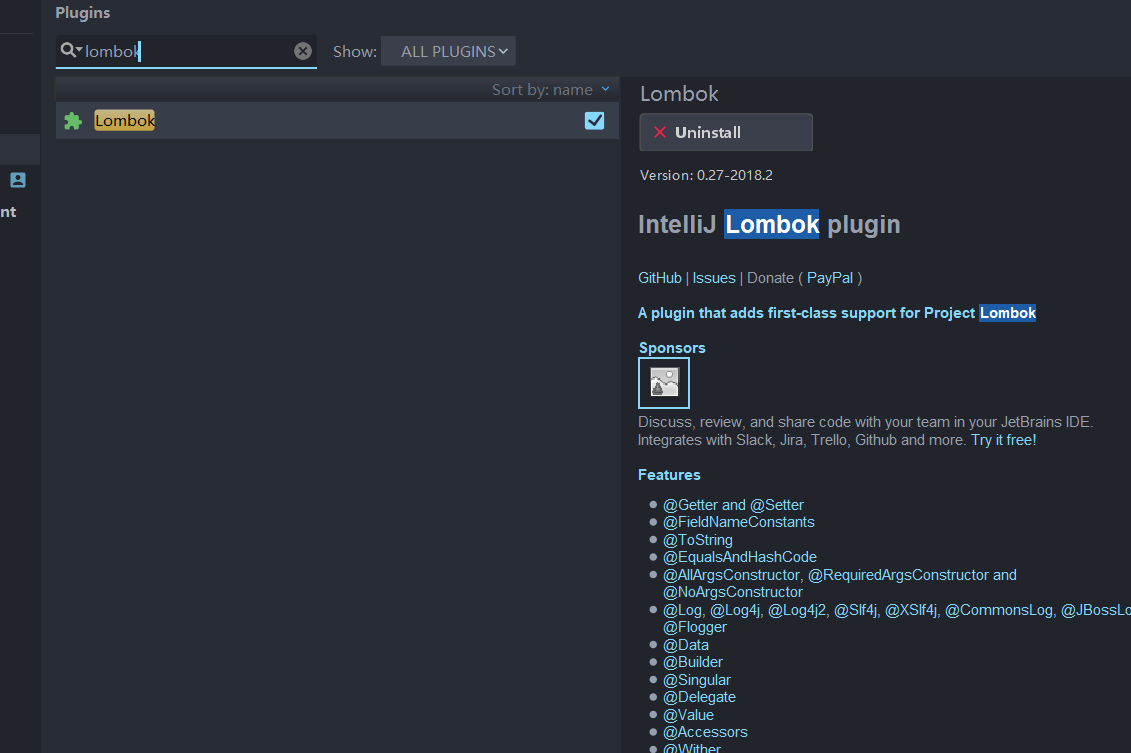1131x753 pixels.
Task: Open the @Getter and @Setter feature link
Action: pyautogui.click(x=733, y=505)
